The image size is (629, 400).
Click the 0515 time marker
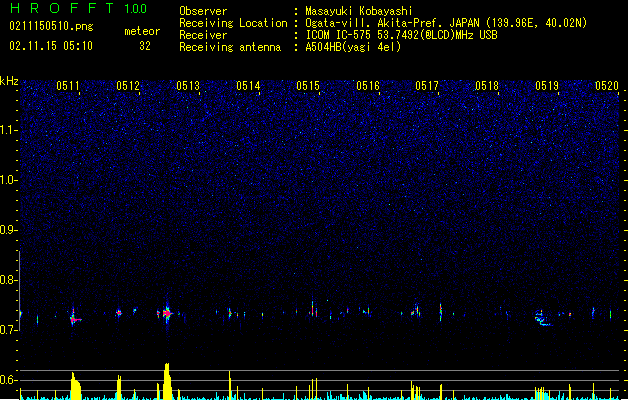coord(308,86)
